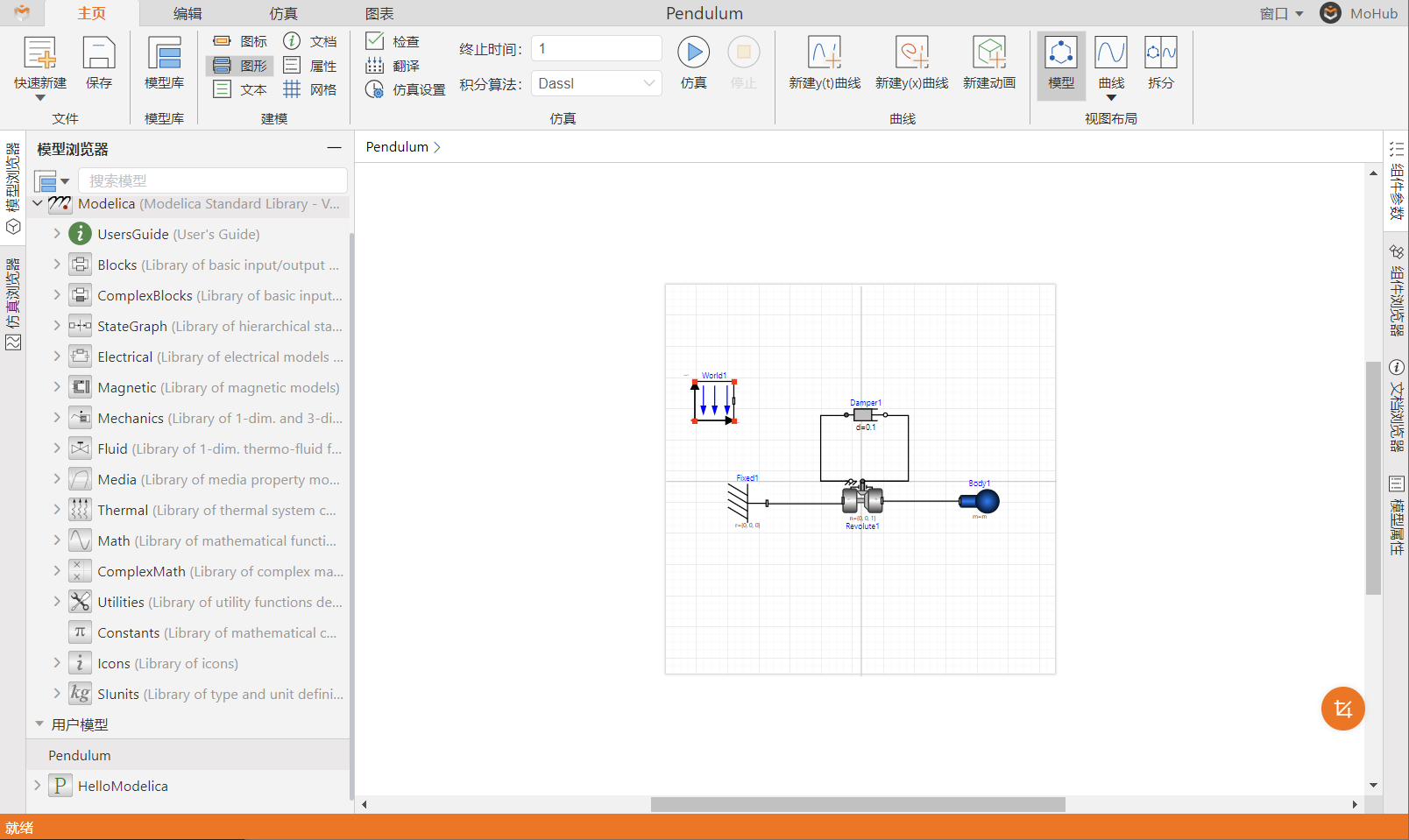Select the SIunits library icon
The width and height of the screenshot is (1409, 840).
tap(80, 694)
